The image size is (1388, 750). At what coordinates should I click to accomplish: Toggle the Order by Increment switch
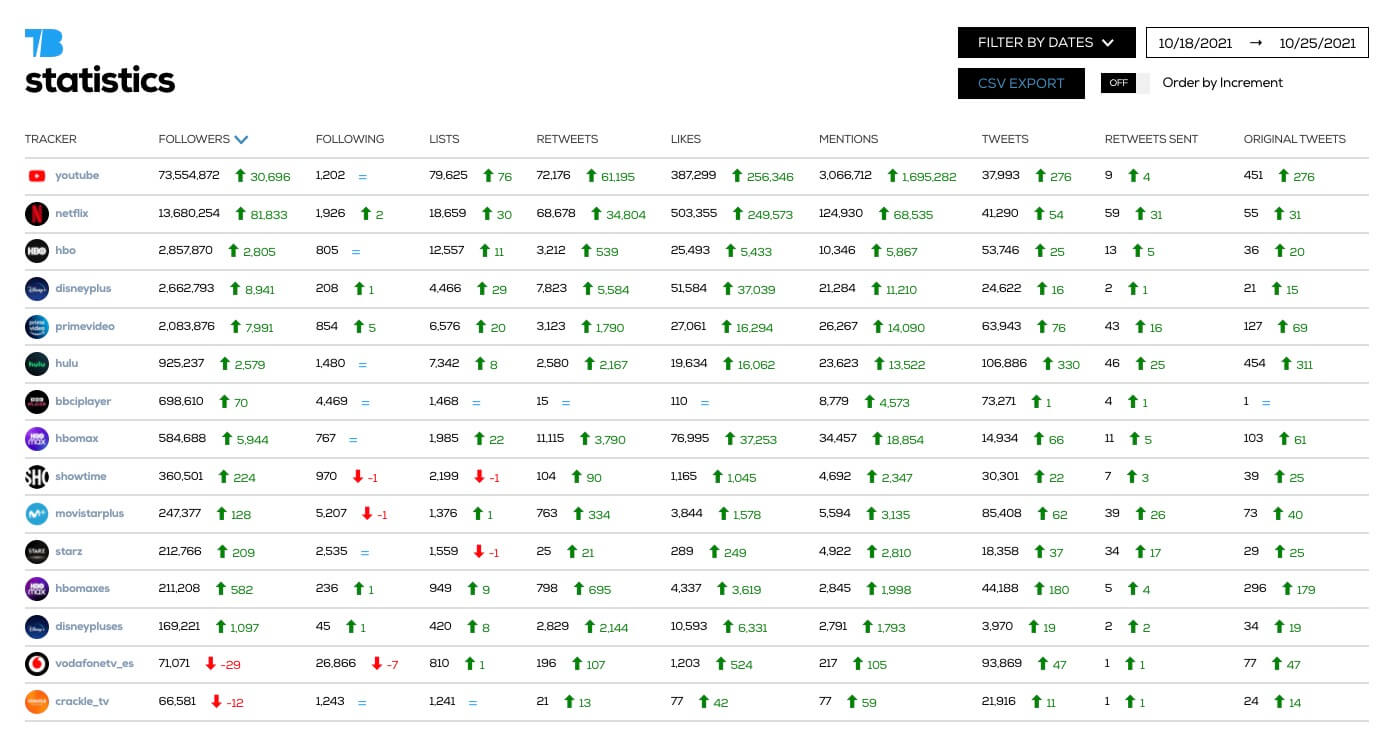coord(1125,83)
